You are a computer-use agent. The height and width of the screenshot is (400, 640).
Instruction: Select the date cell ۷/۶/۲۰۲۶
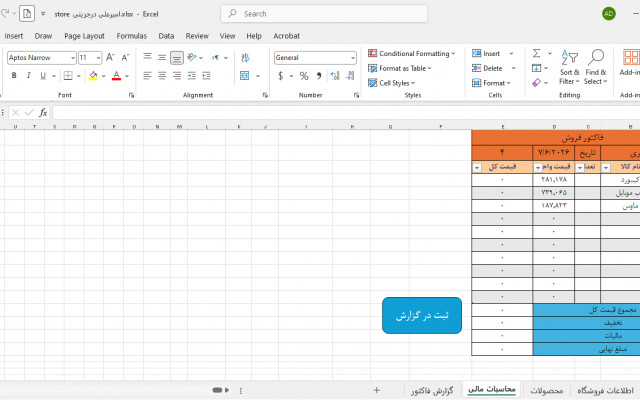(553, 153)
